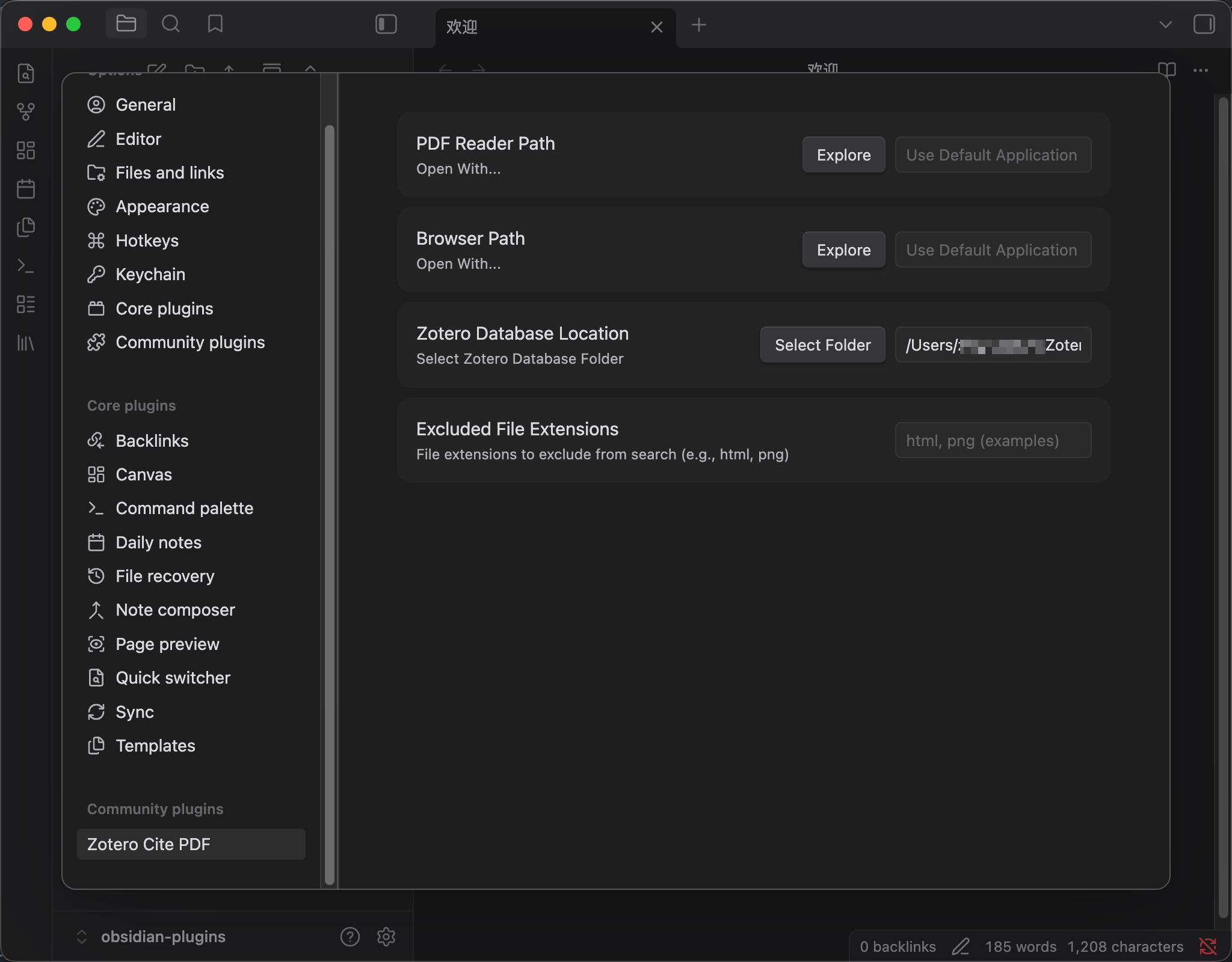Open today's daily note calendar icon
This screenshot has width=1232, height=962.
click(26, 189)
